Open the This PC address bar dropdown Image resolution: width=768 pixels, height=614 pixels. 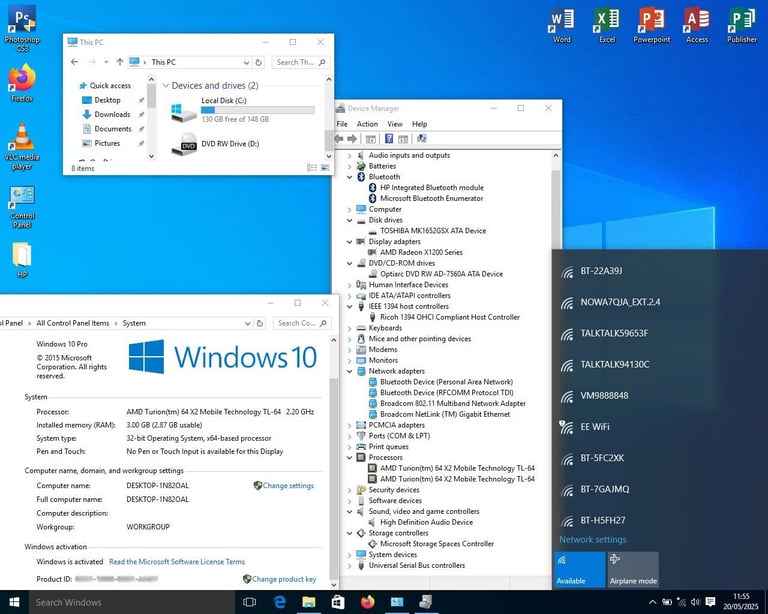tap(246, 62)
